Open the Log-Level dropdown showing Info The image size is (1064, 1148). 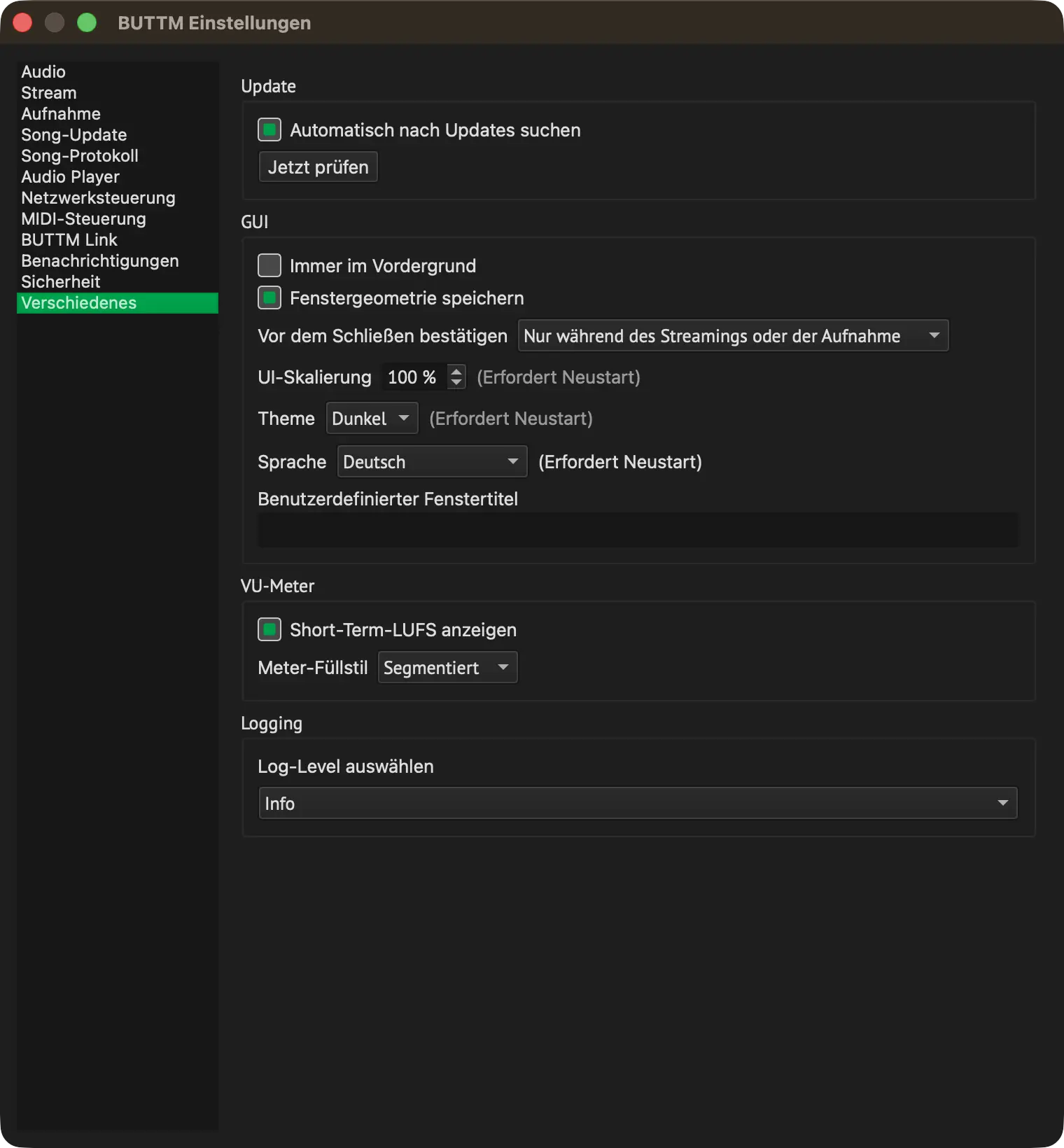tap(638, 804)
